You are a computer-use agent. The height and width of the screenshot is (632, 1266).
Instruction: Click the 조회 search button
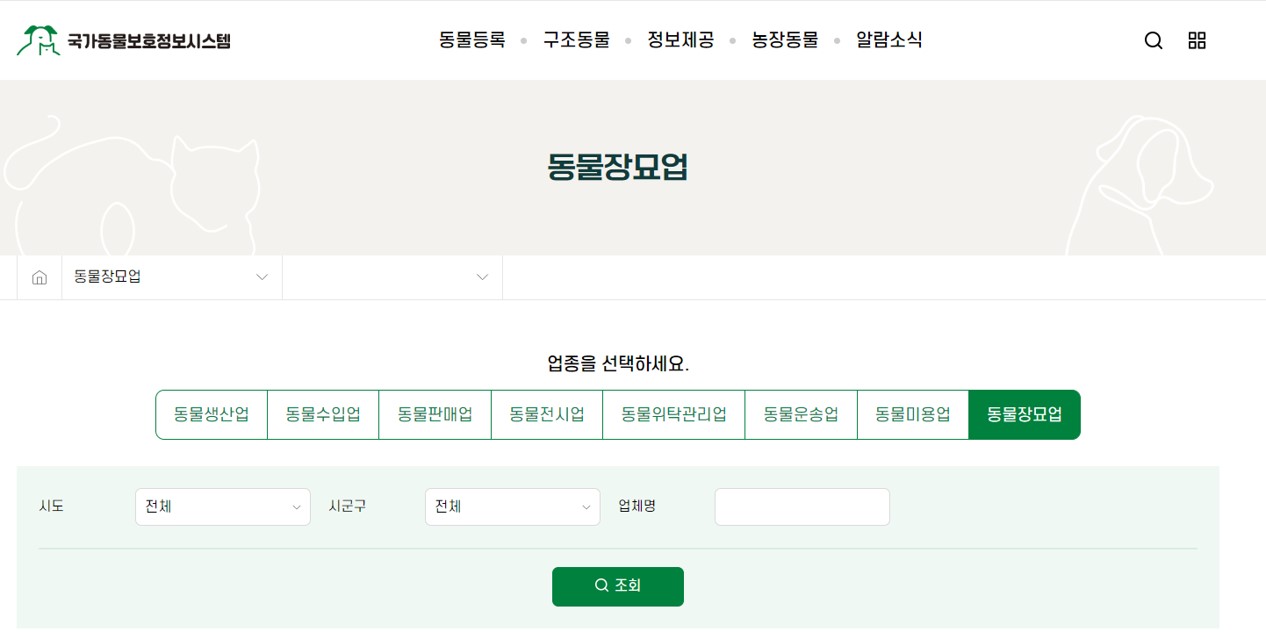click(x=617, y=586)
